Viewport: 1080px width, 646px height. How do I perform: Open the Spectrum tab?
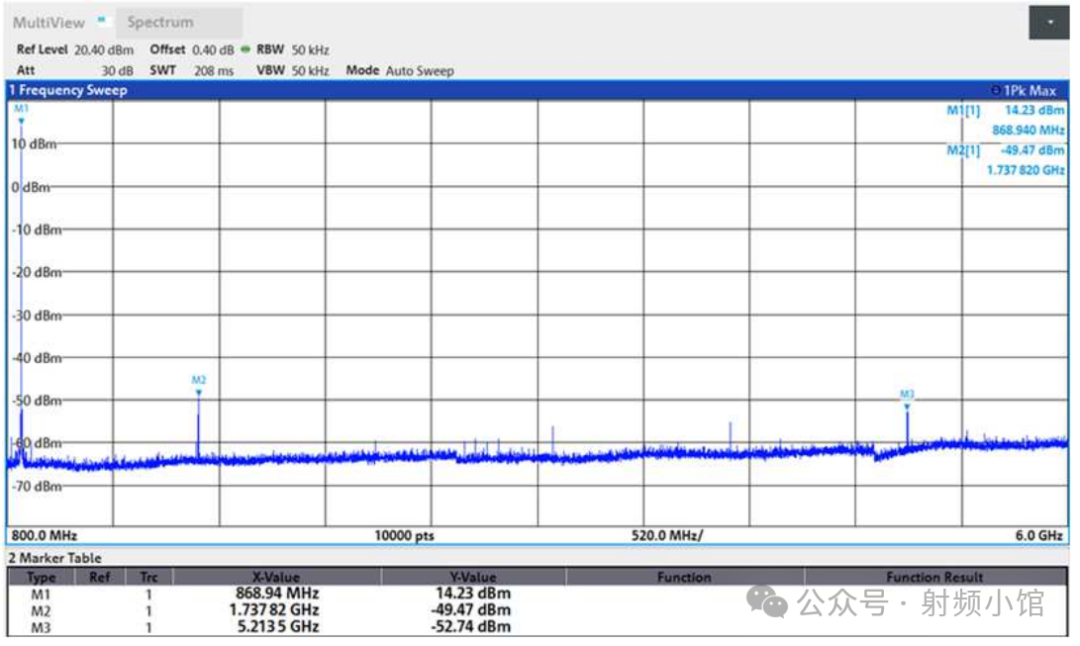(x=161, y=22)
